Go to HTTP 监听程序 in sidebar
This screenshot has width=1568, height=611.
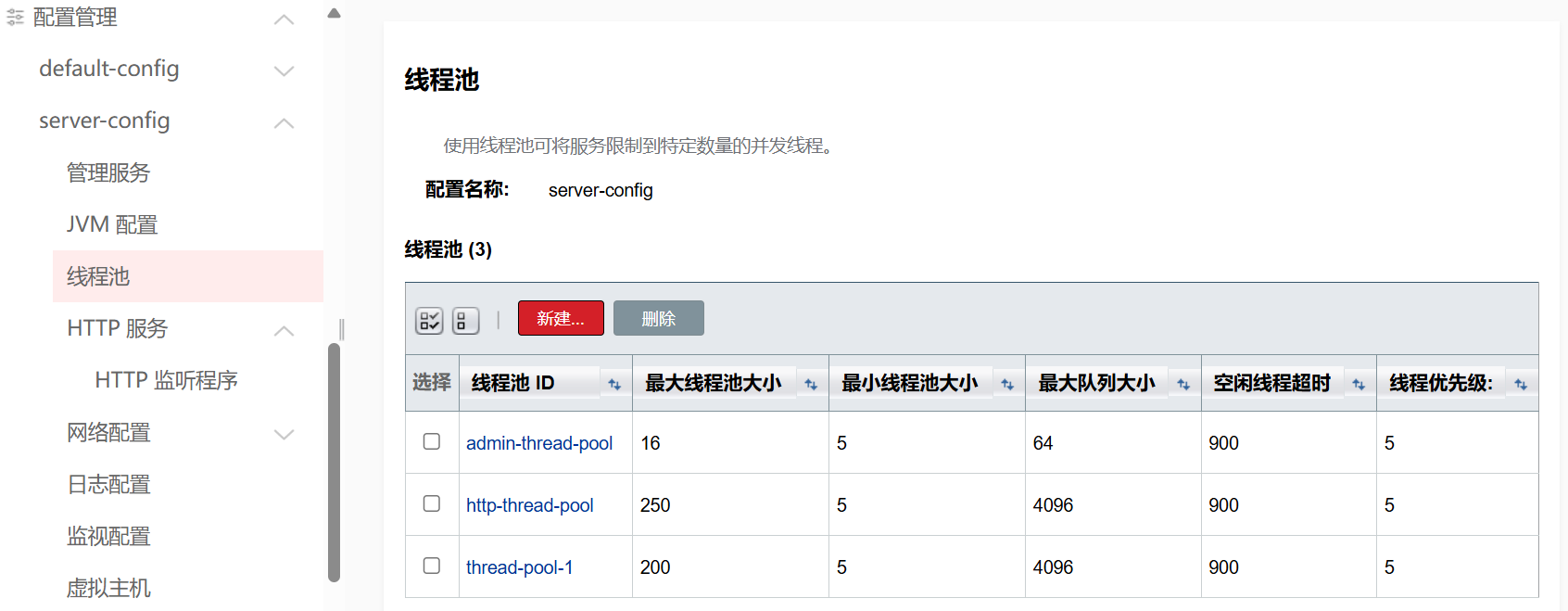coord(166,380)
